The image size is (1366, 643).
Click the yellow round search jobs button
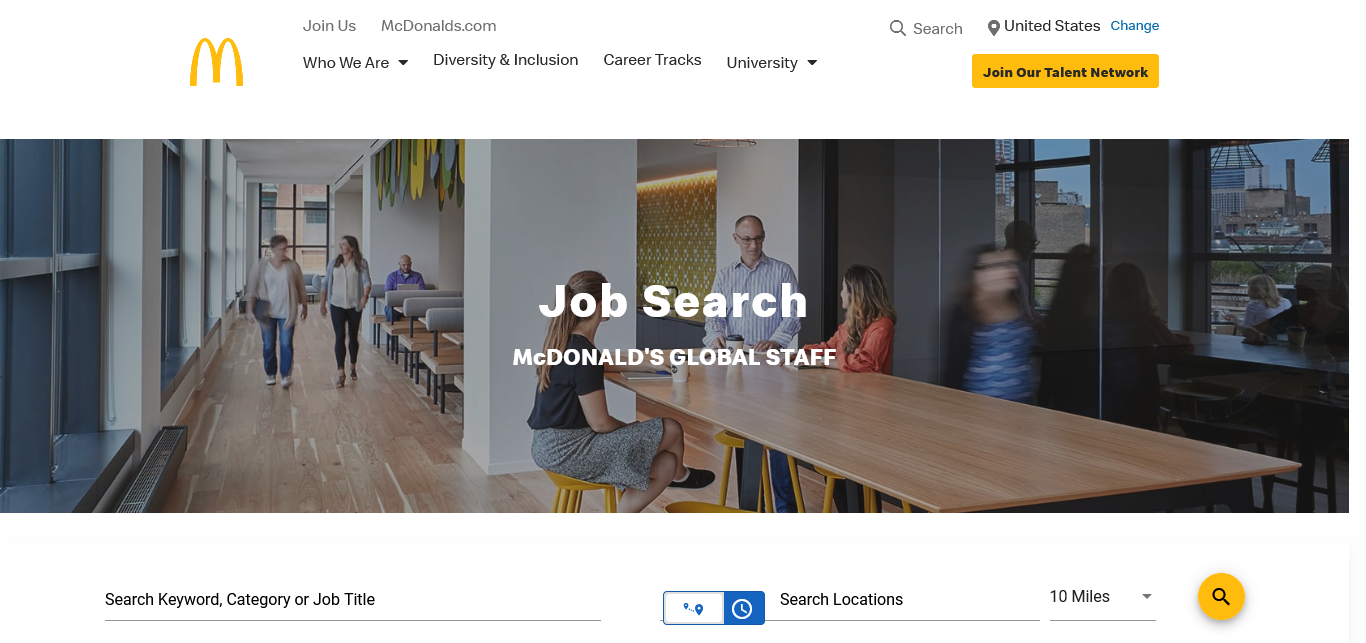1221,597
